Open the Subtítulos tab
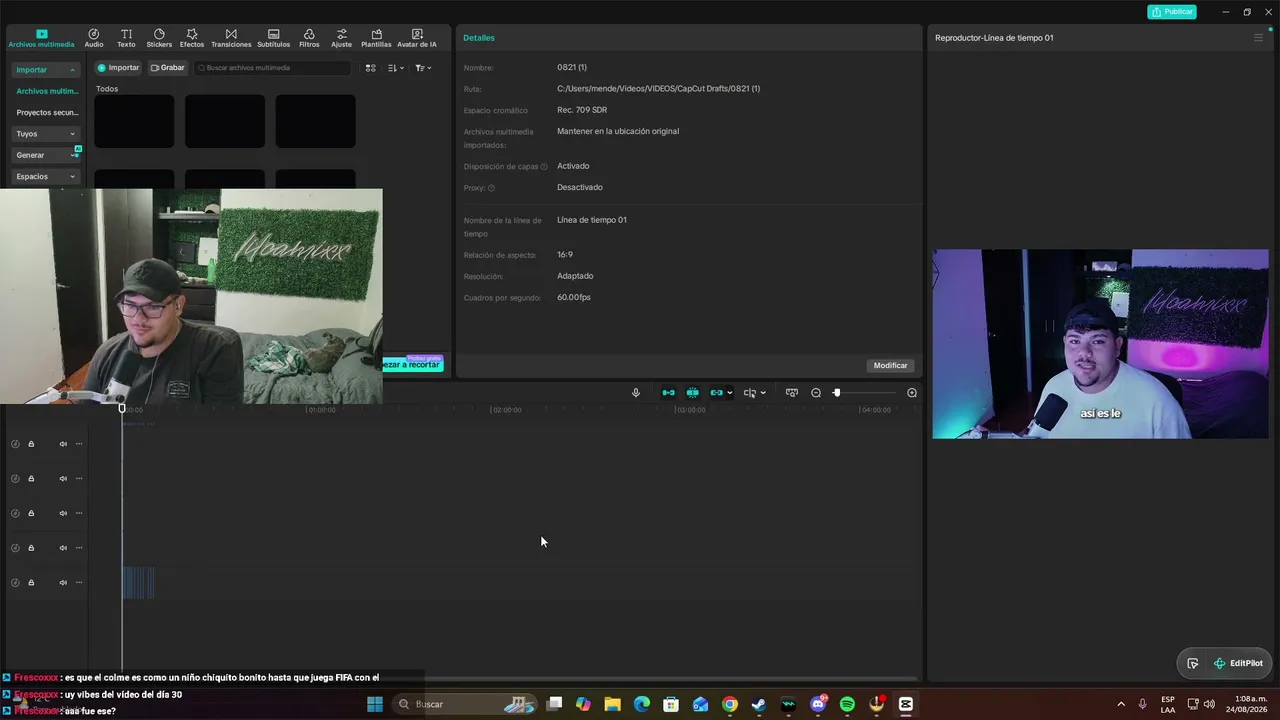1280x720 pixels. [273, 38]
